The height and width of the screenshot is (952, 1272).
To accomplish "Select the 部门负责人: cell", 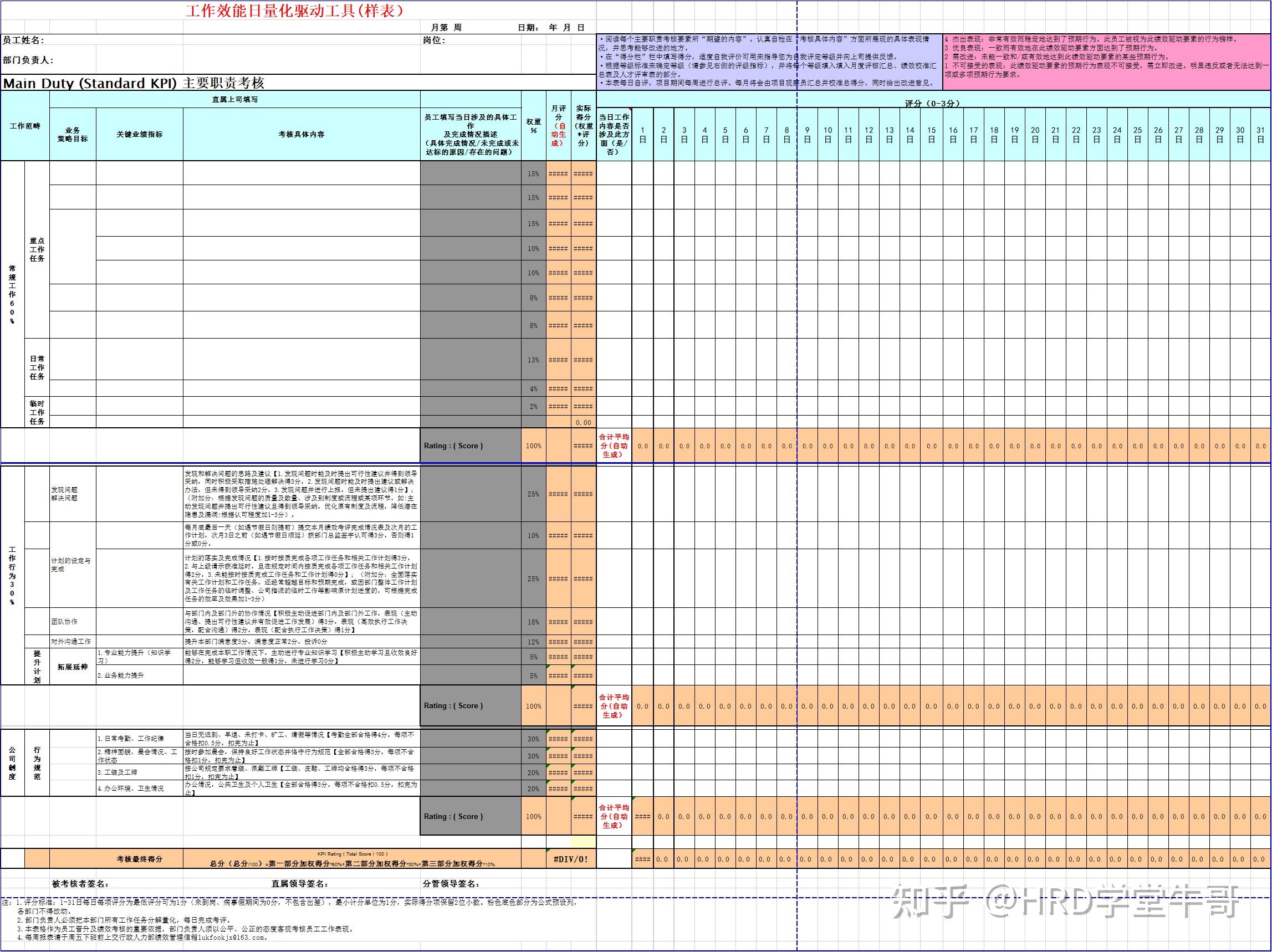I will [x=28, y=60].
